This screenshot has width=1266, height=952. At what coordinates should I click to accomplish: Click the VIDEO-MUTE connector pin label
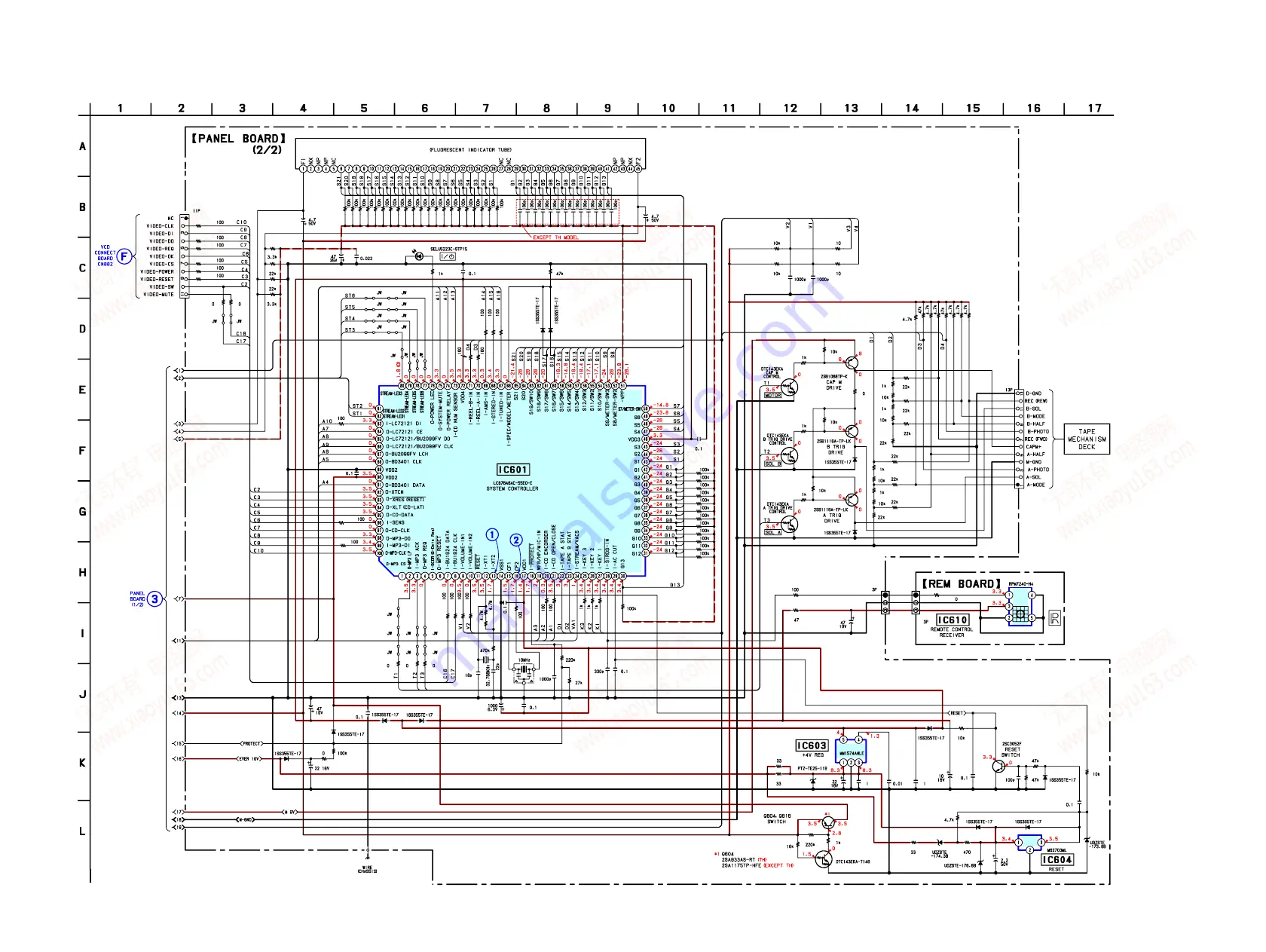tap(158, 295)
